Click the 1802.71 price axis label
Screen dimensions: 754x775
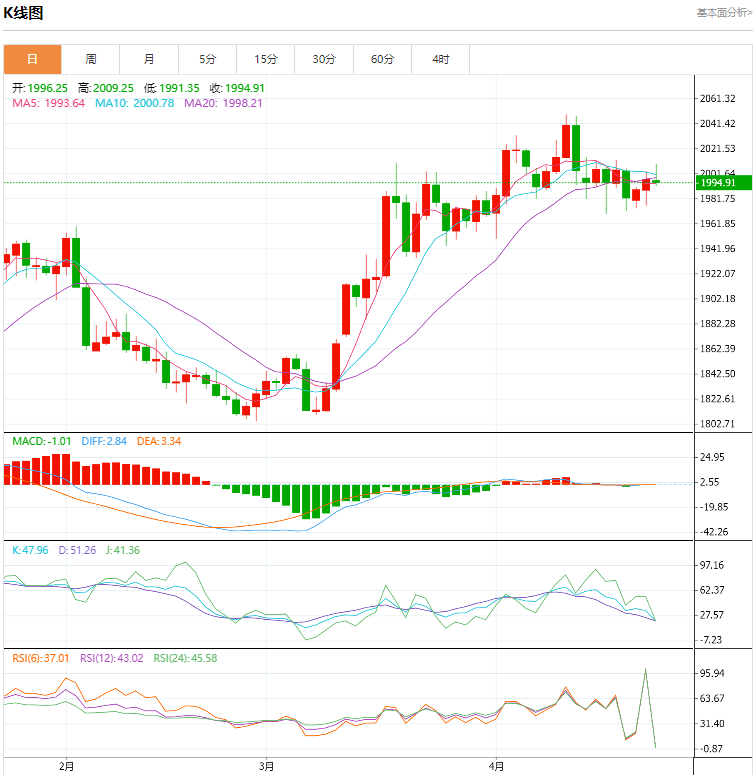point(717,424)
